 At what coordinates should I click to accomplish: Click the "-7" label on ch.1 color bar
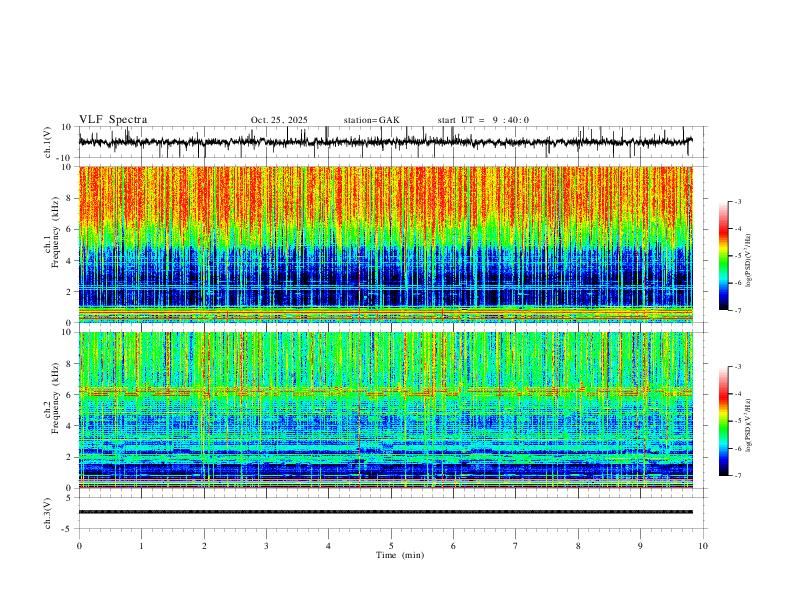pos(737,310)
